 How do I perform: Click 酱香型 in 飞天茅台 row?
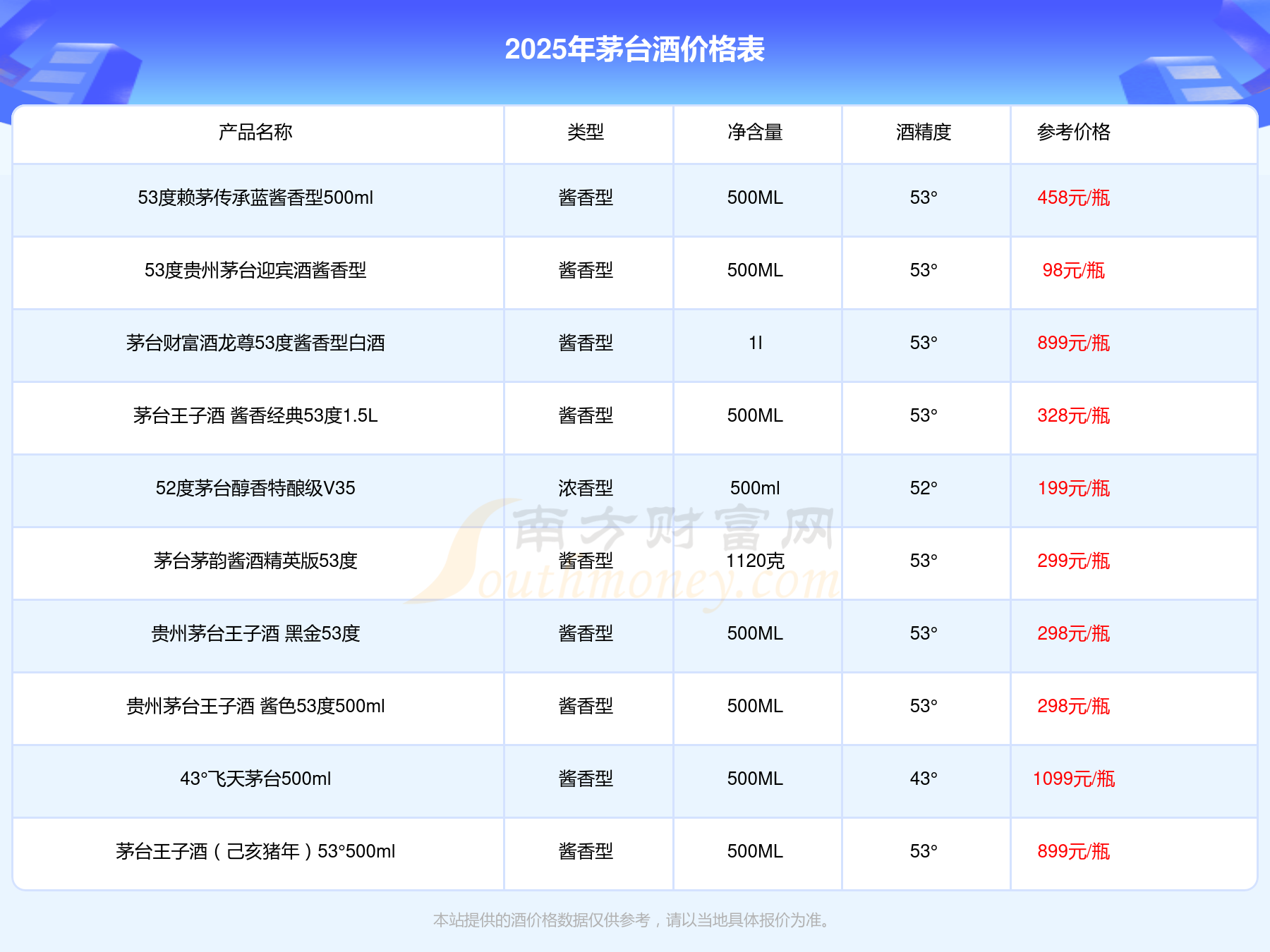586,779
